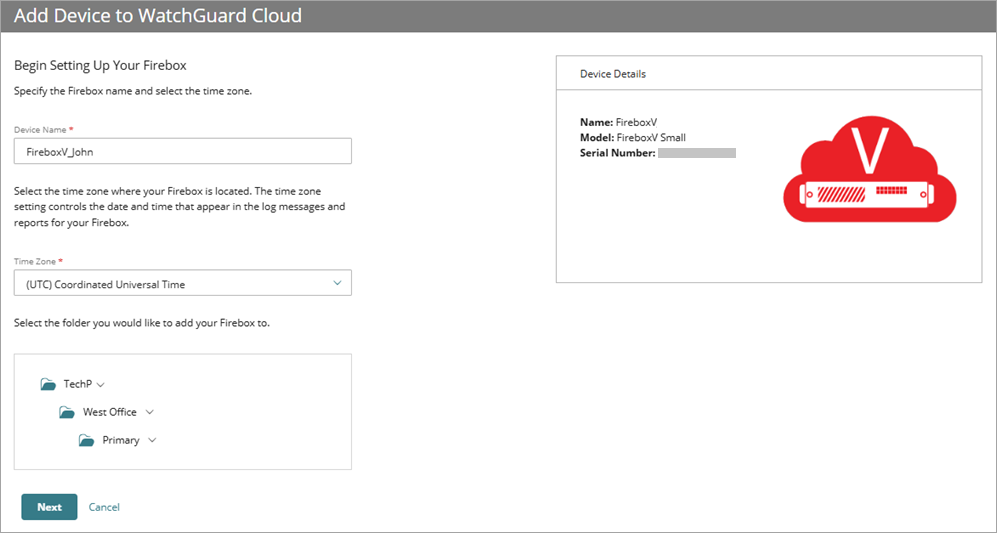This screenshot has width=997, height=533.
Task: Click the Cancel link
Action: click(x=104, y=507)
